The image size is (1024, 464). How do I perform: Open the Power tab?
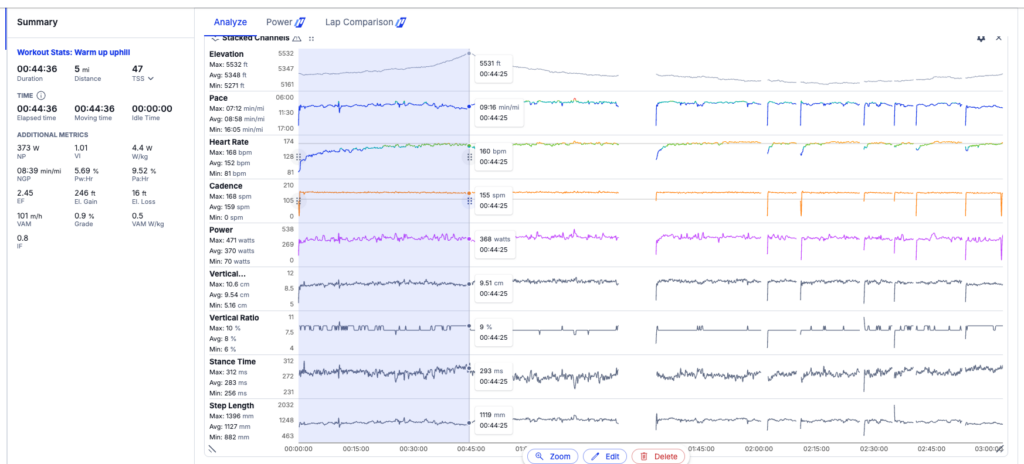click(279, 22)
